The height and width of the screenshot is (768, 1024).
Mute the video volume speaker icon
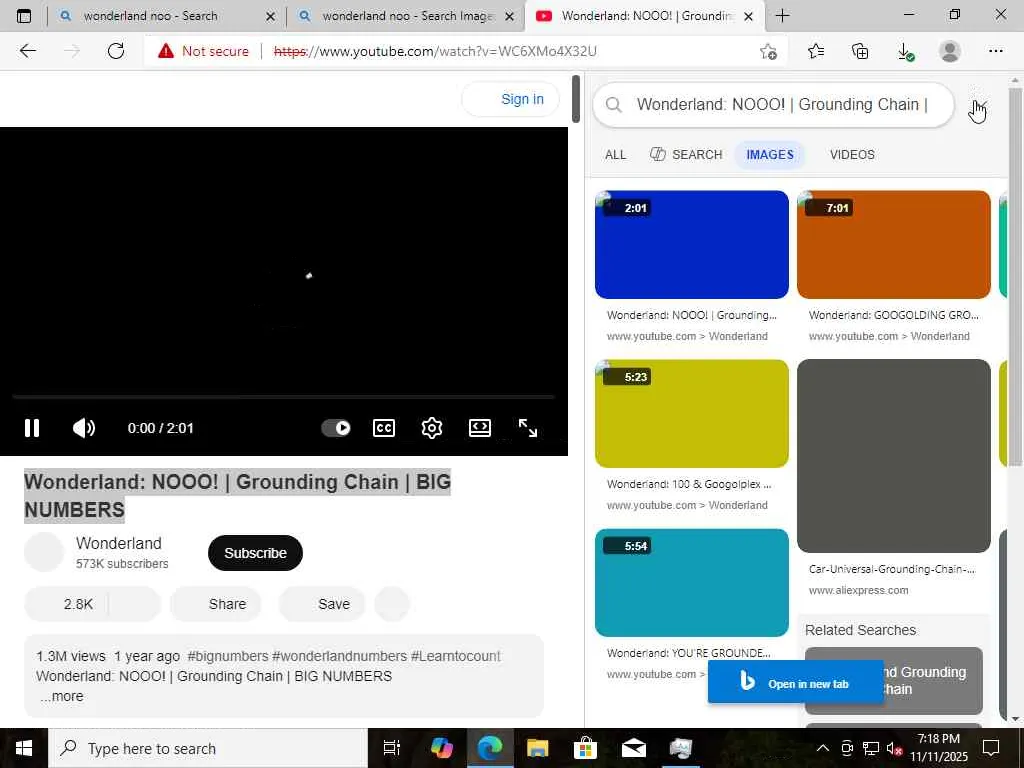(84, 428)
